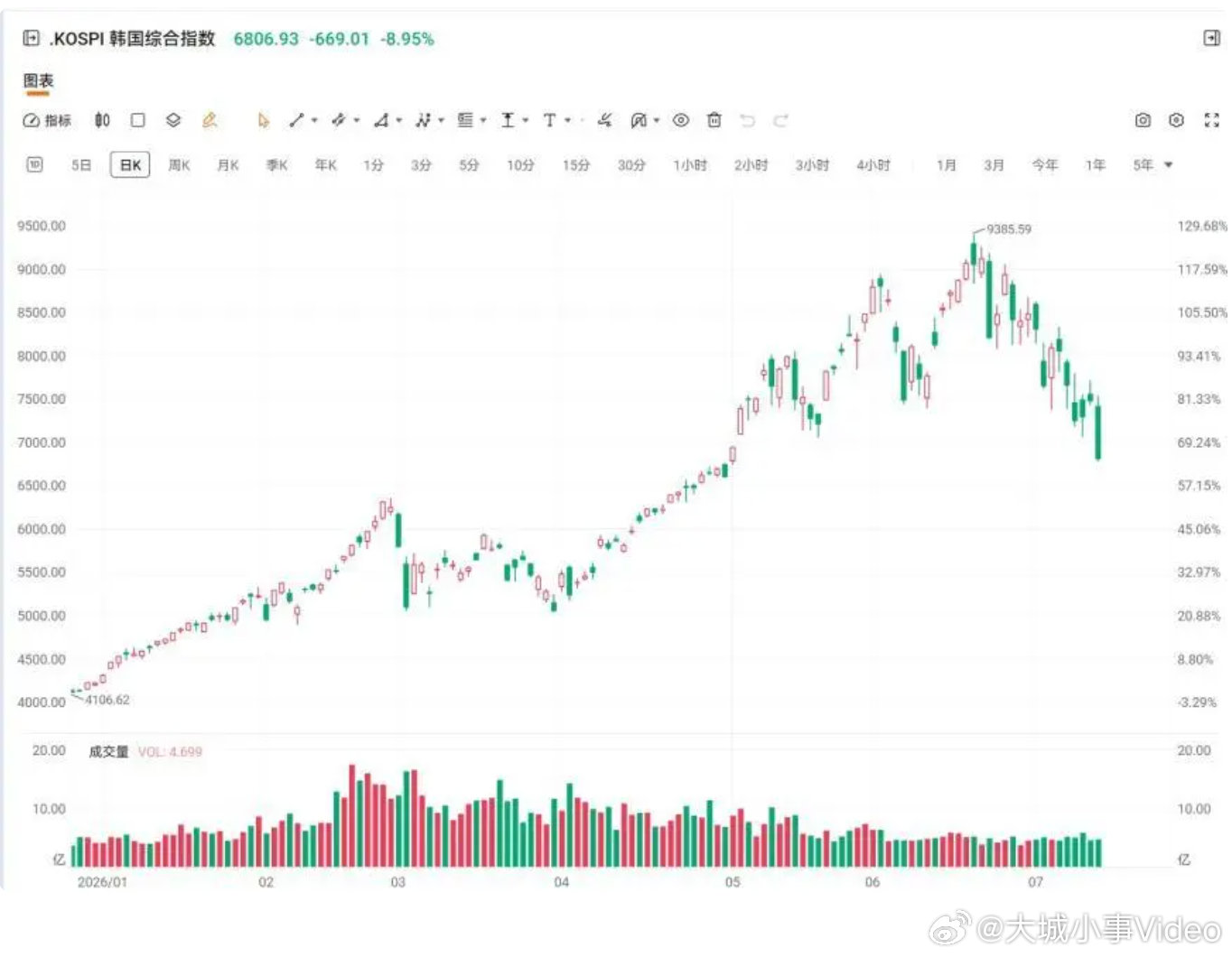Select the 周K weekly period tab
This screenshot has width=1232, height=957.
(179, 165)
